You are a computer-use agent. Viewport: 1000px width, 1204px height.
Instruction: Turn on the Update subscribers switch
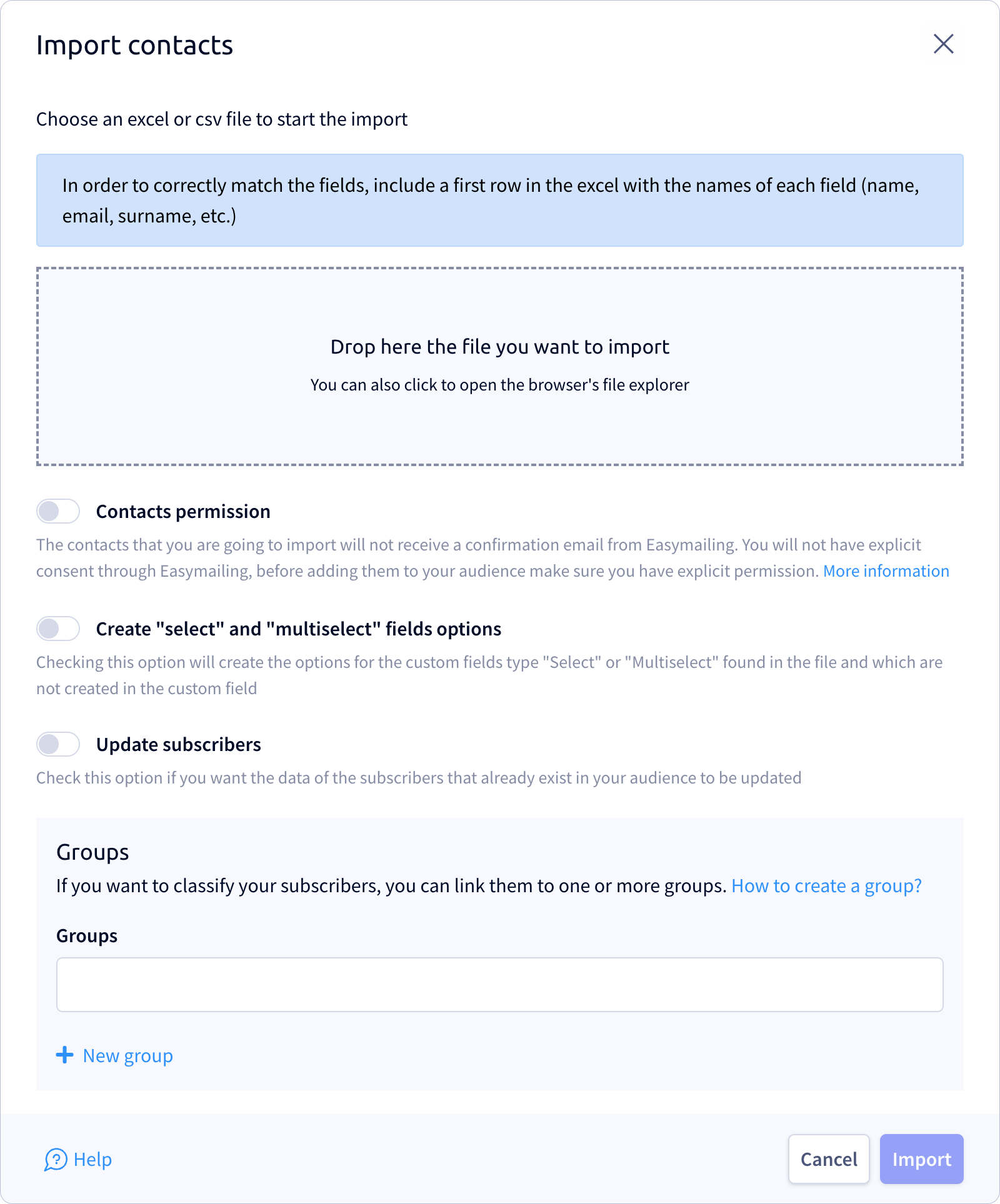[x=58, y=744]
